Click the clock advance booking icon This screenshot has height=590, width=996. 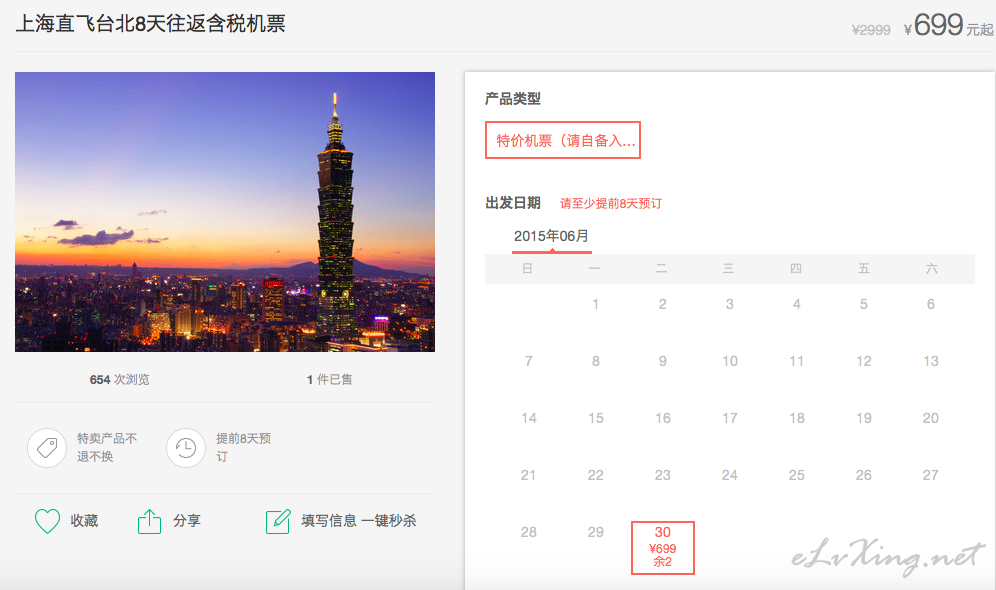point(186,448)
